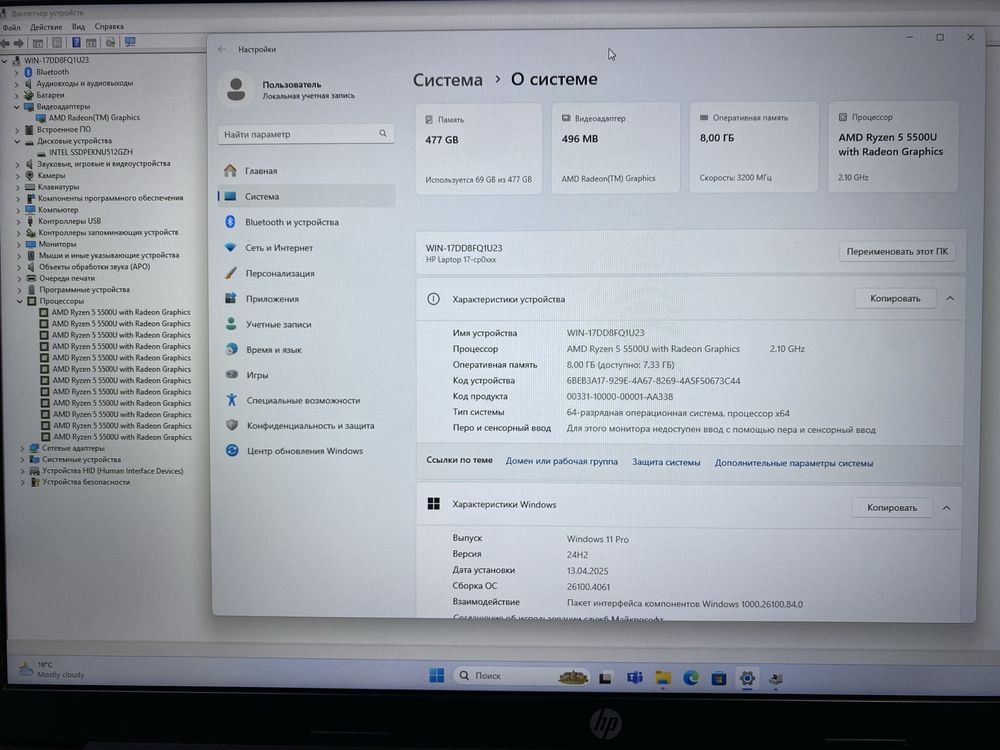
Task: Open Специальные возможности in Settings sidebar
Action: pos(305,401)
